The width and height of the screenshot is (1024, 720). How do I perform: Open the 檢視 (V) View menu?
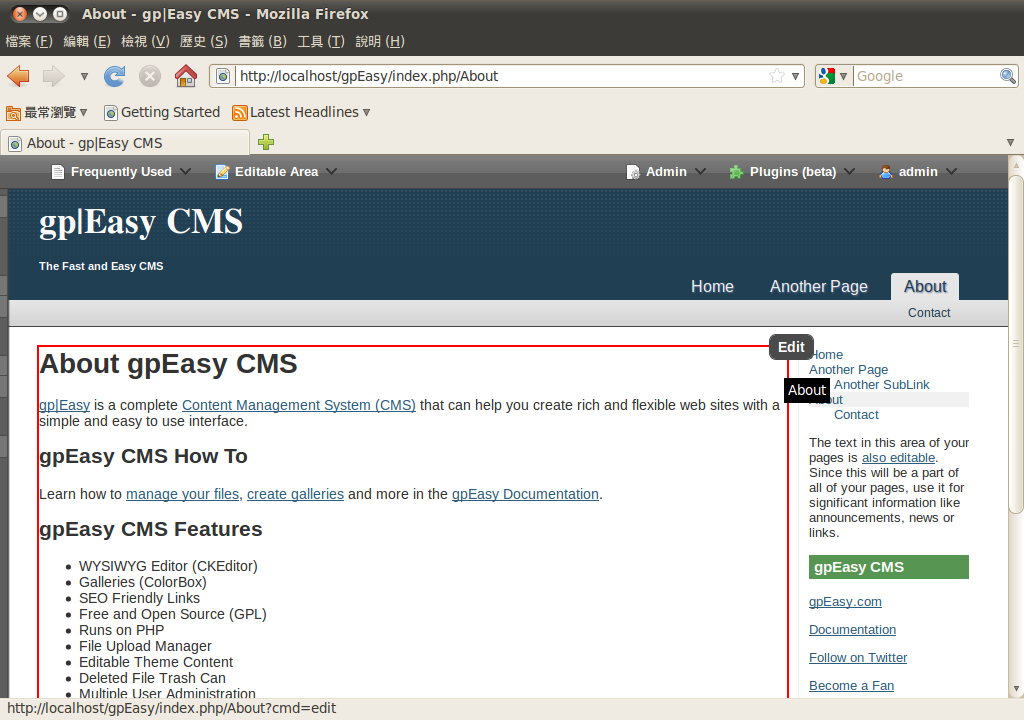pos(145,41)
